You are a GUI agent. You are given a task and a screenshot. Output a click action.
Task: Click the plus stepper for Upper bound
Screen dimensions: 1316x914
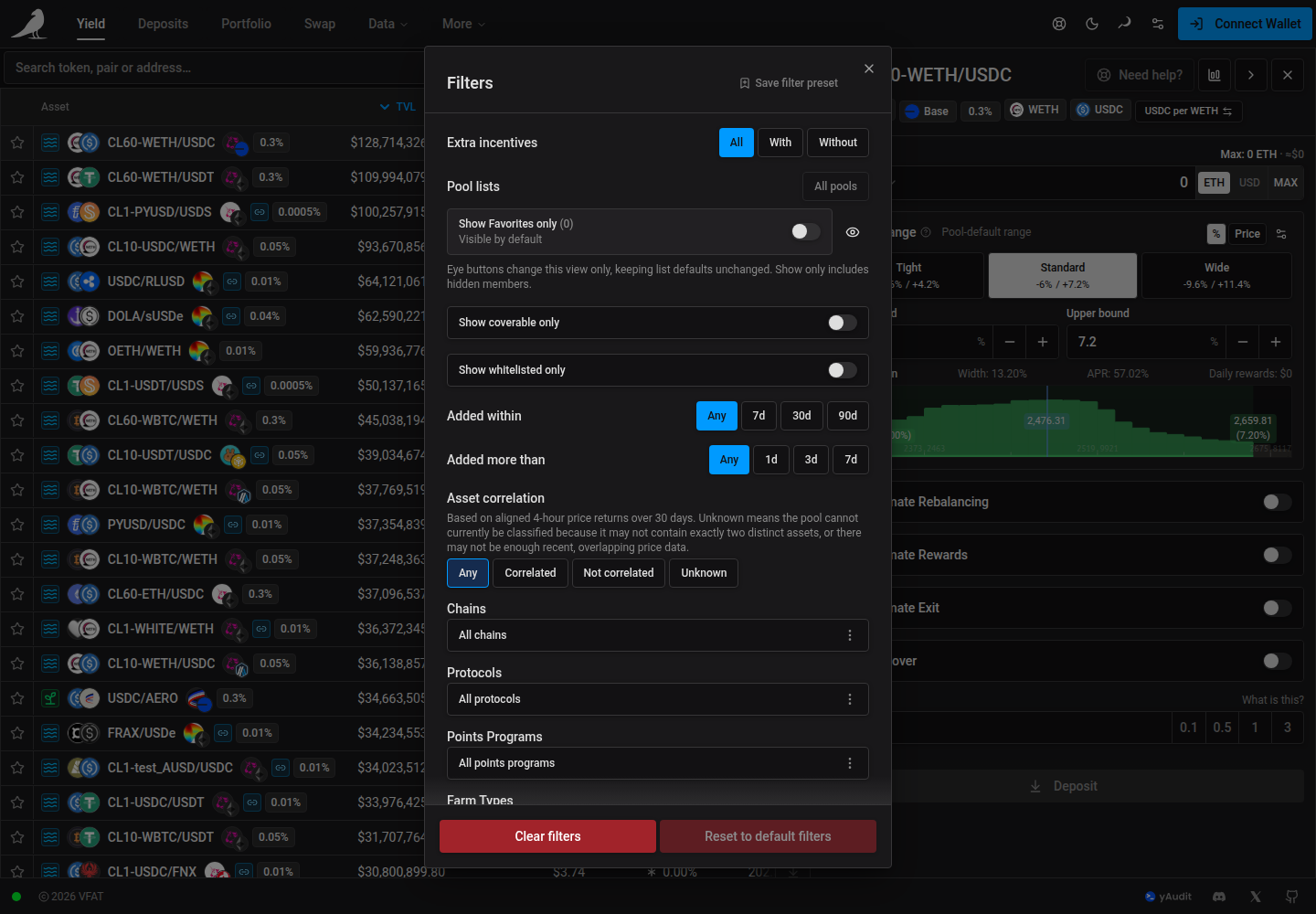click(x=1276, y=342)
